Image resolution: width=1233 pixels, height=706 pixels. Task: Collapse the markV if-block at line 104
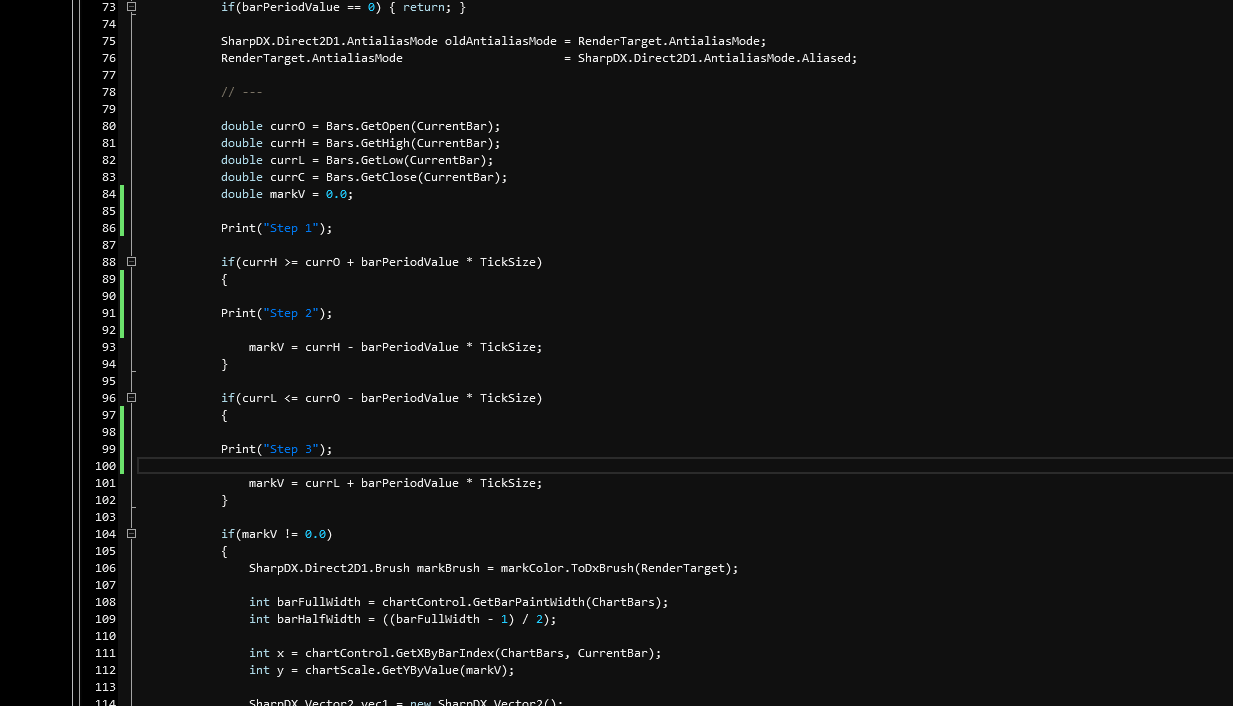131,534
